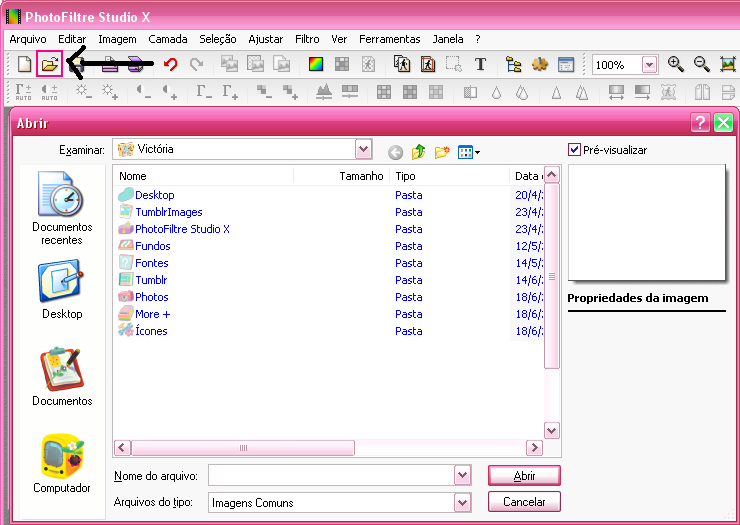
Task: Expand the Arquivos do tipo dropdown
Action: click(x=462, y=503)
